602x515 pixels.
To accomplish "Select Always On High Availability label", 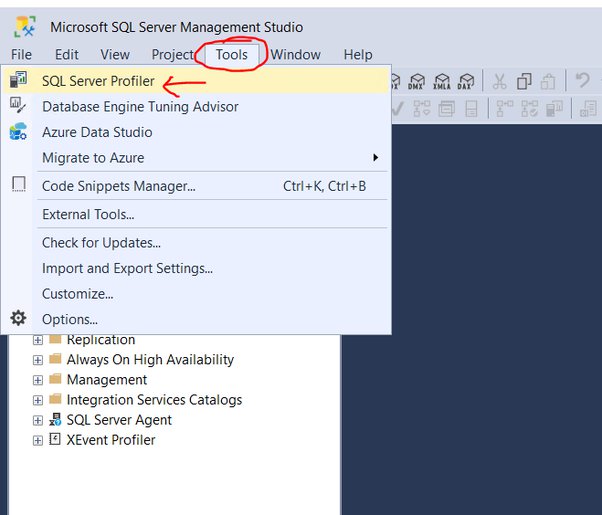I will (x=150, y=359).
